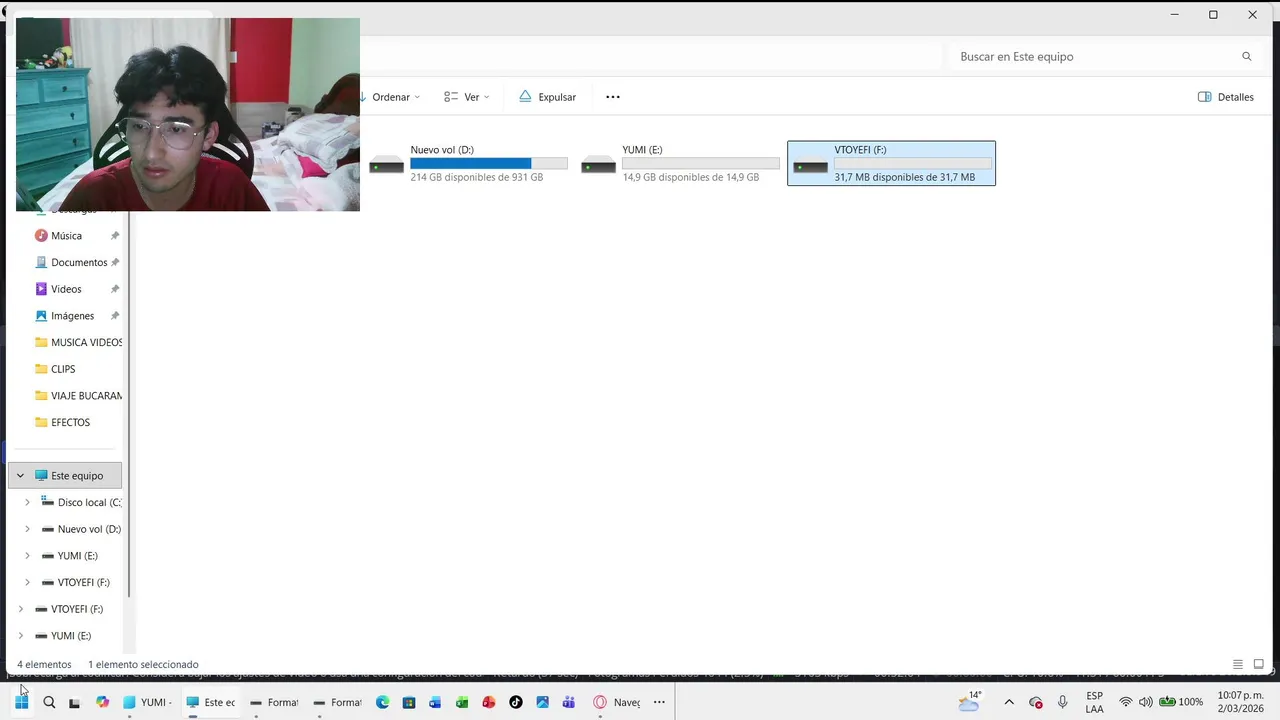This screenshot has height=720, width=1280.
Task: Switch ESP LAA input language
Action: (x=1095, y=702)
